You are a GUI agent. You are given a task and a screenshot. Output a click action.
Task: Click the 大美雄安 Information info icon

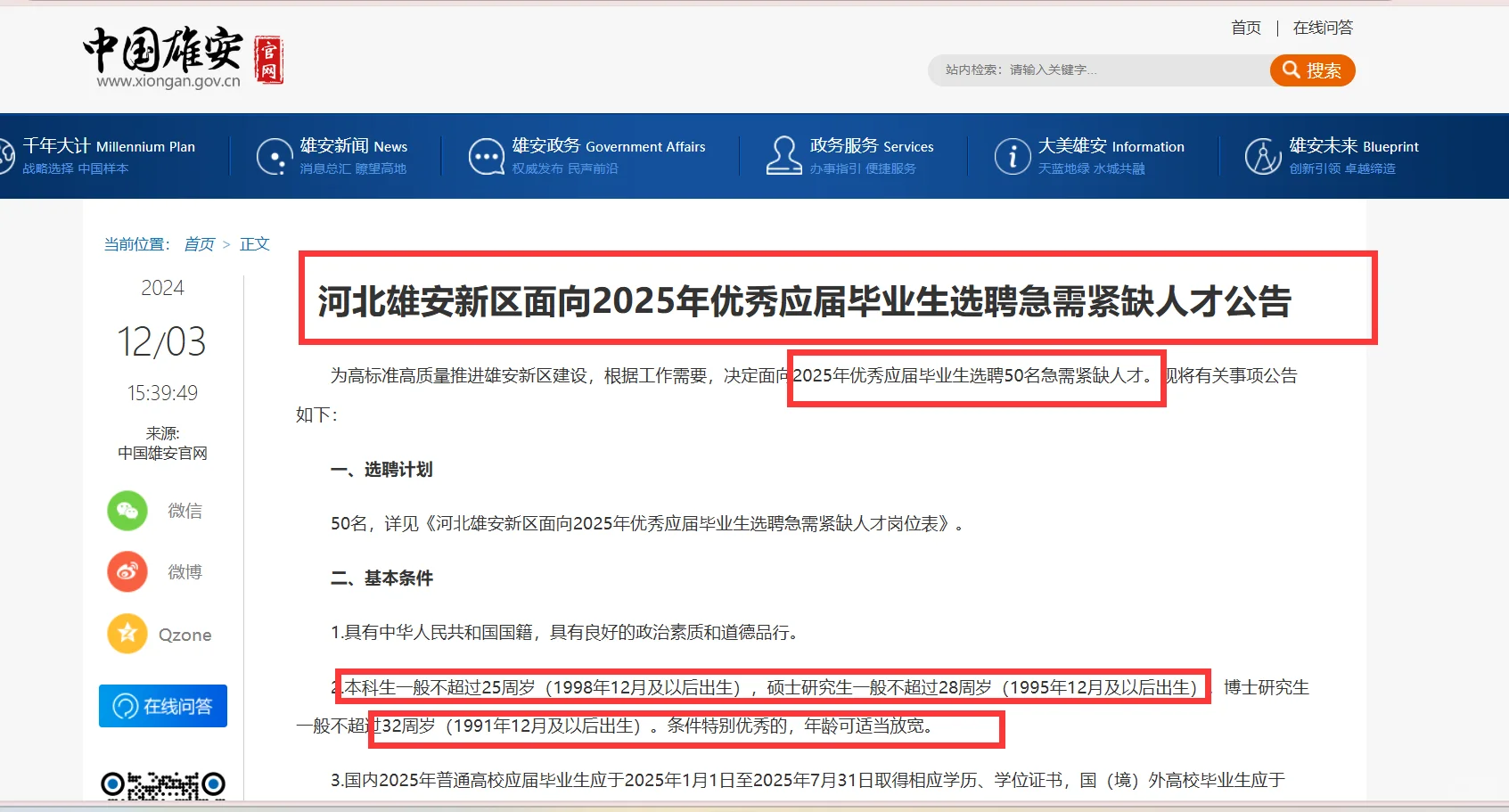[1013, 155]
